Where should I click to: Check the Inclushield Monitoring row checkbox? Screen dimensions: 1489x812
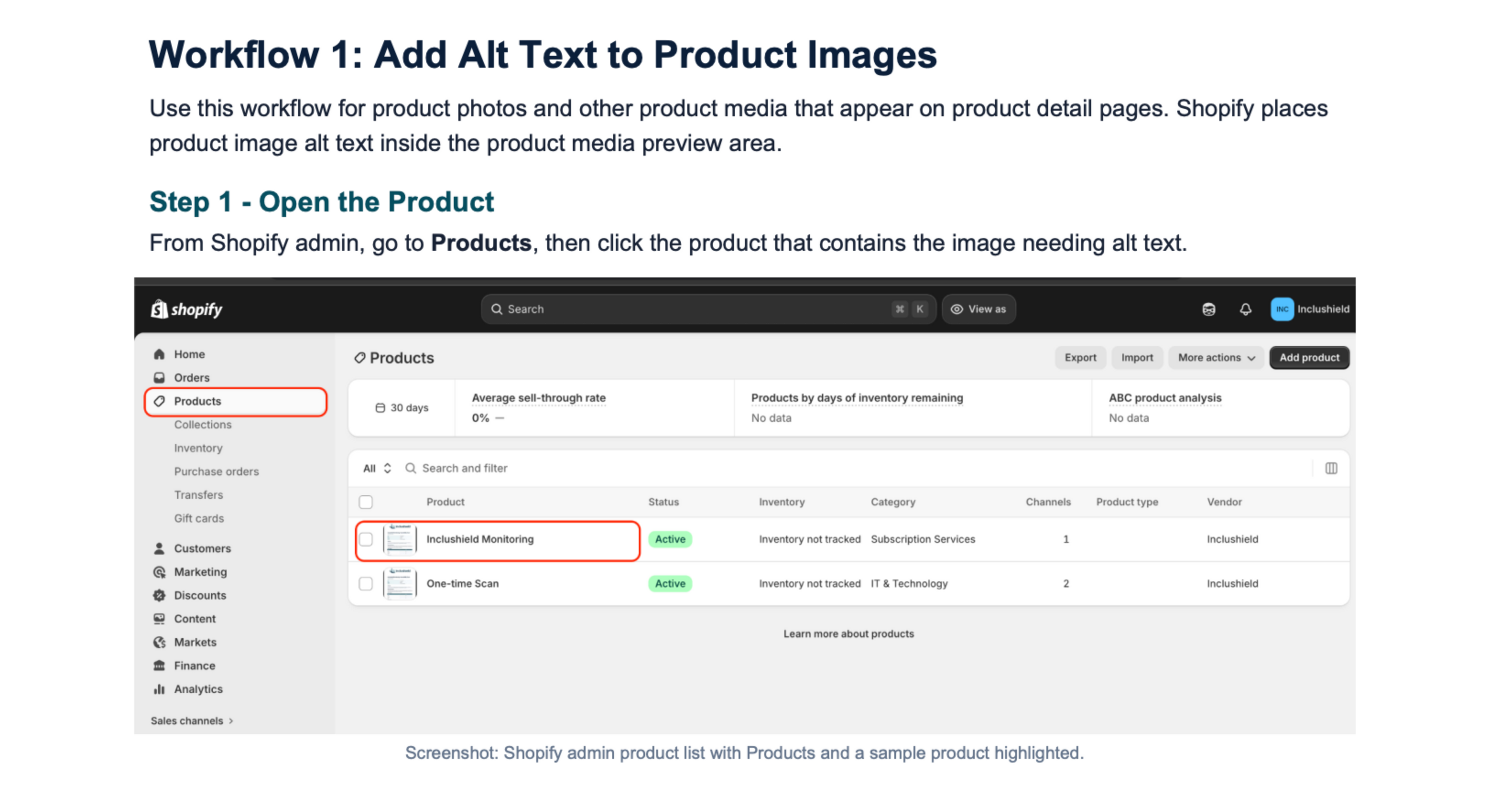tap(366, 539)
